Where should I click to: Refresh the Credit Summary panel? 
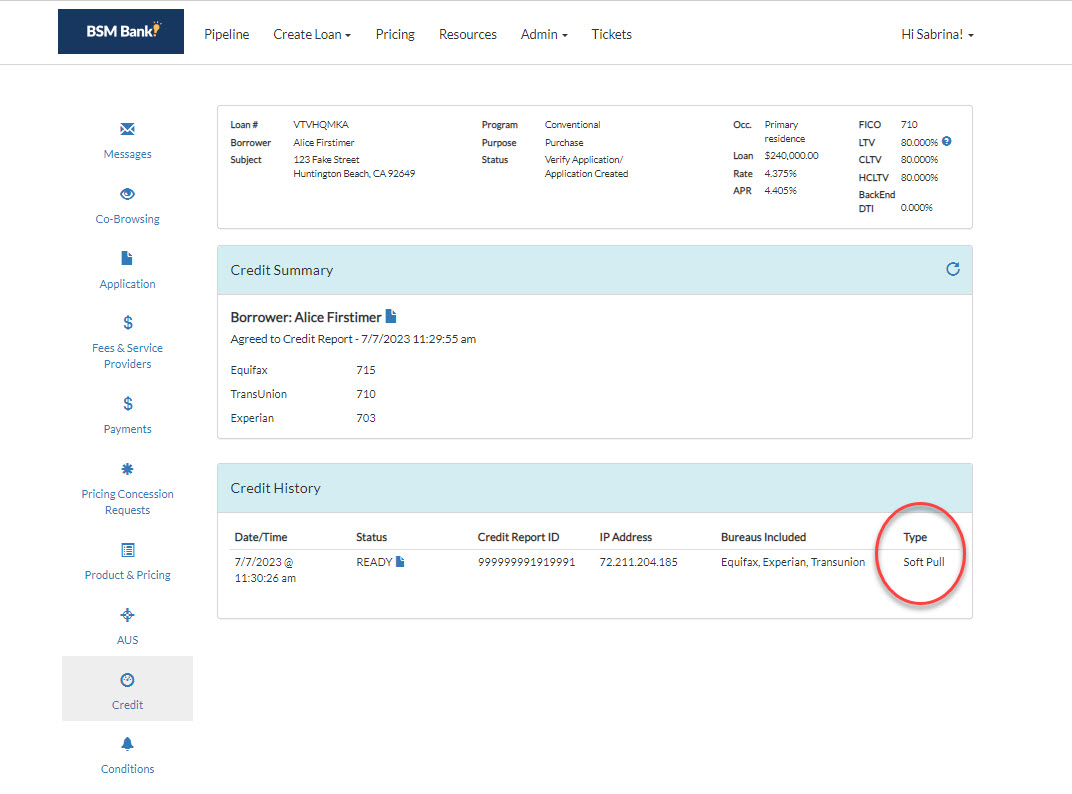point(951,269)
